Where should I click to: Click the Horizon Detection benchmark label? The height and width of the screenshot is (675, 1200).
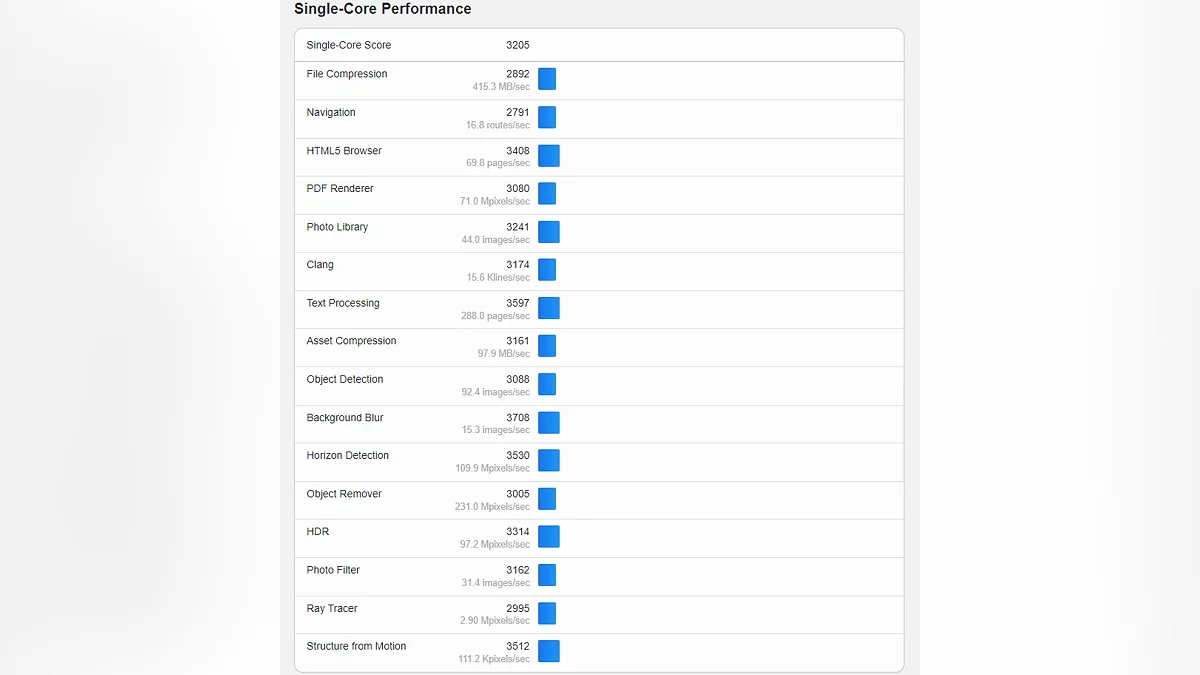click(x=348, y=455)
